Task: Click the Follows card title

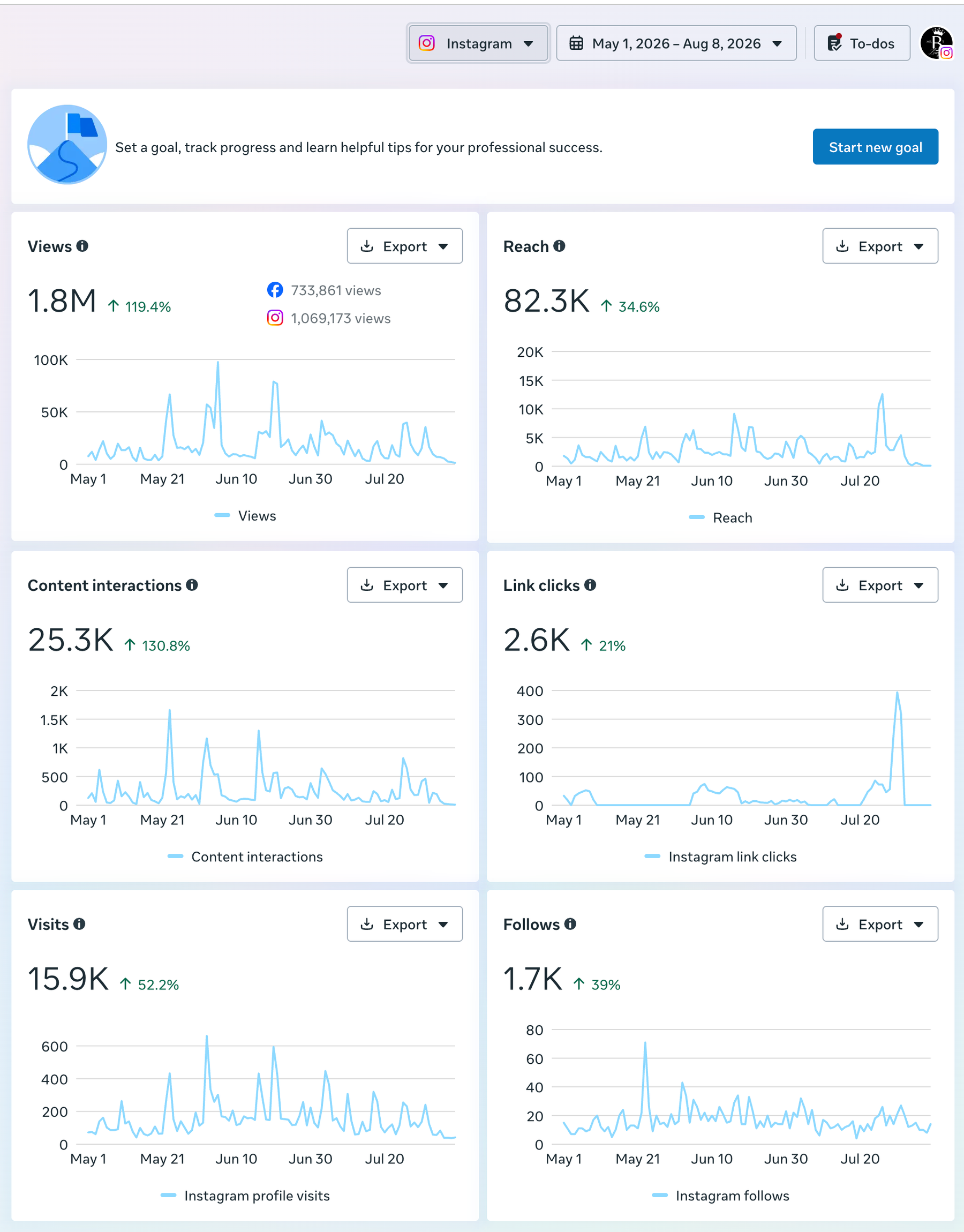Action: point(531,923)
